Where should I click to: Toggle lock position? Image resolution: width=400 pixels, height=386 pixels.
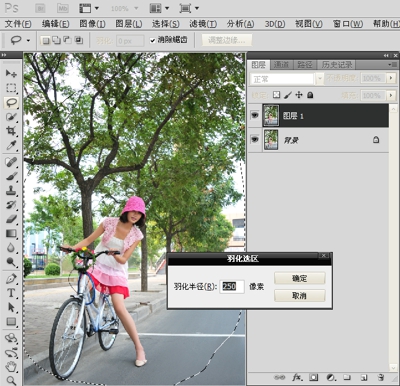(x=299, y=95)
